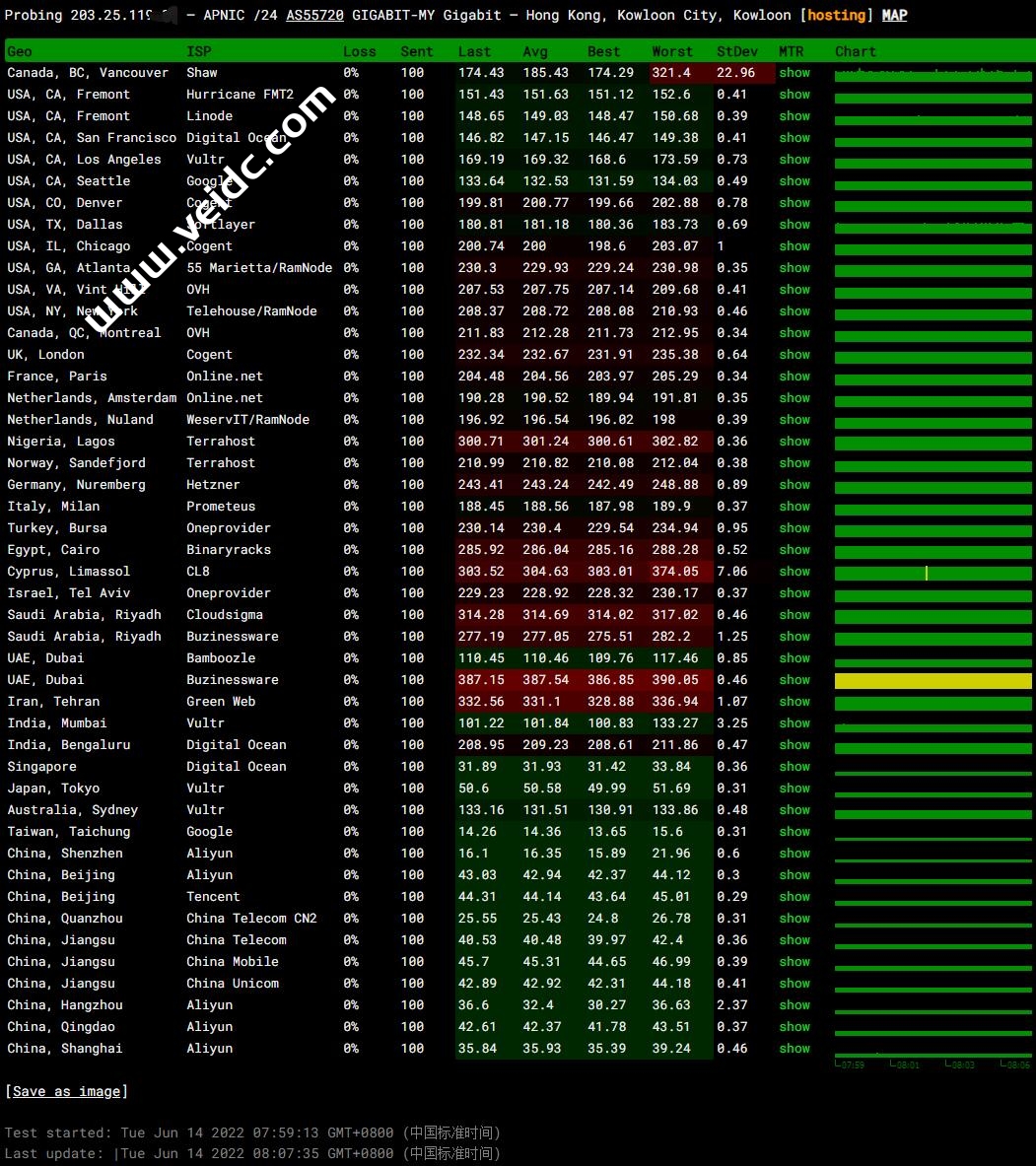The width and height of the screenshot is (1036, 1166).
Task: Click the chart bar for Cyprus Limassol
Action: click(x=932, y=574)
